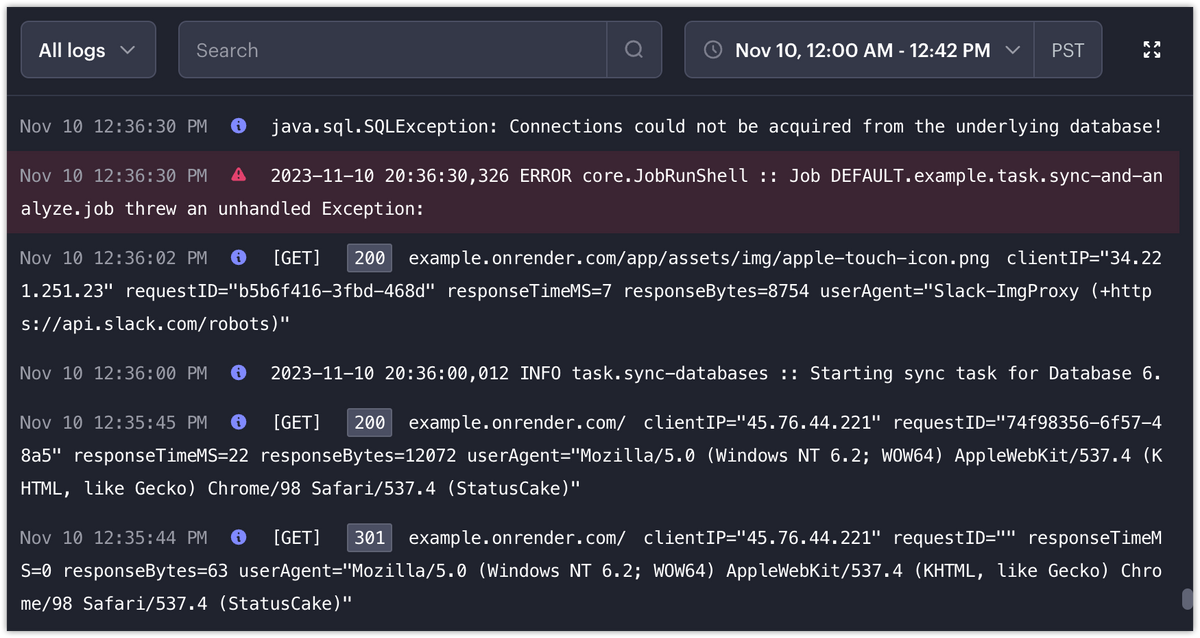
Task: Click the 200 badge on 12:35:45 request
Action: (370, 423)
